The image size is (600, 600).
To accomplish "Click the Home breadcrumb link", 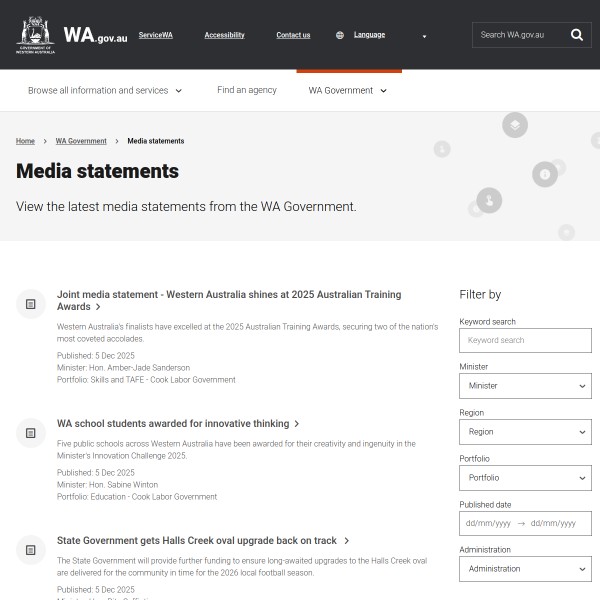I will coord(25,141).
